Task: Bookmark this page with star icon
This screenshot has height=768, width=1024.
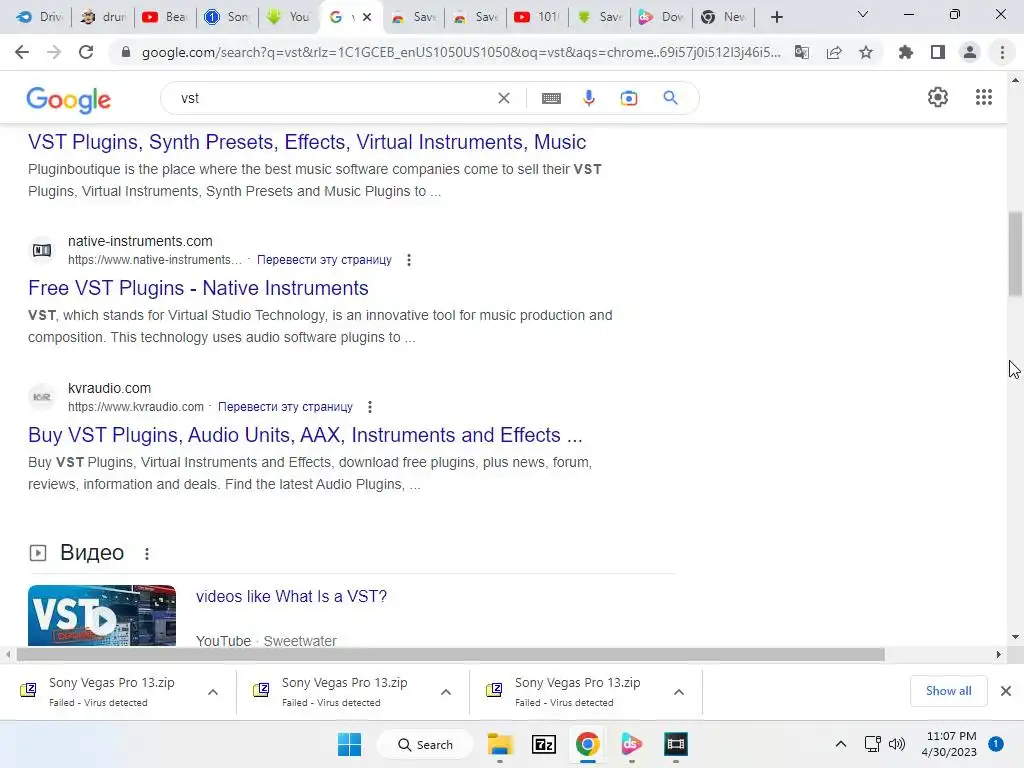Action: coord(866,52)
